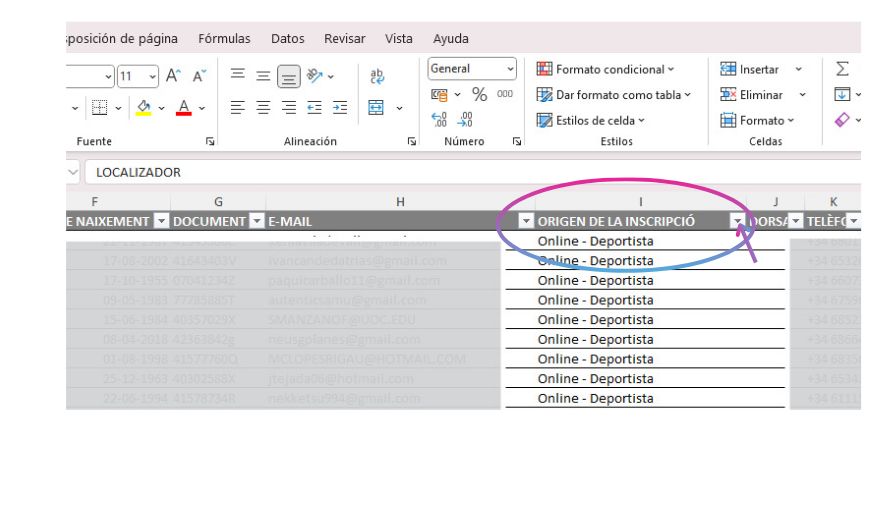Open the Ayuda tab
This screenshot has width=891, height=525.
(451, 39)
